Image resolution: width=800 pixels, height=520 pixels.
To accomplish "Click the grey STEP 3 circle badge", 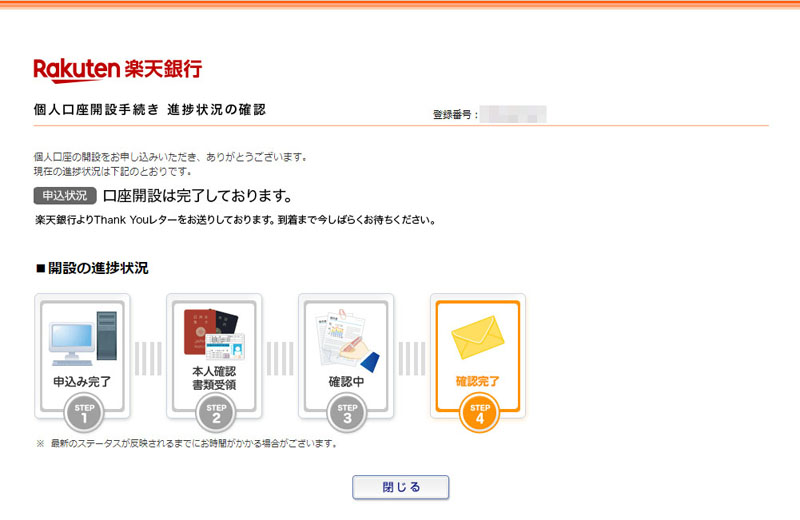I will [x=346, y=412].
